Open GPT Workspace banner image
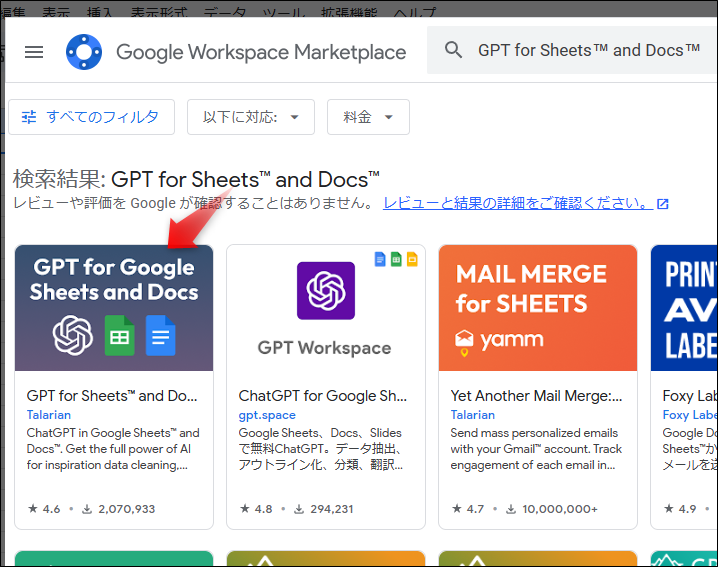The height and width of the screenshot is (567, 718). pos(326,308)
